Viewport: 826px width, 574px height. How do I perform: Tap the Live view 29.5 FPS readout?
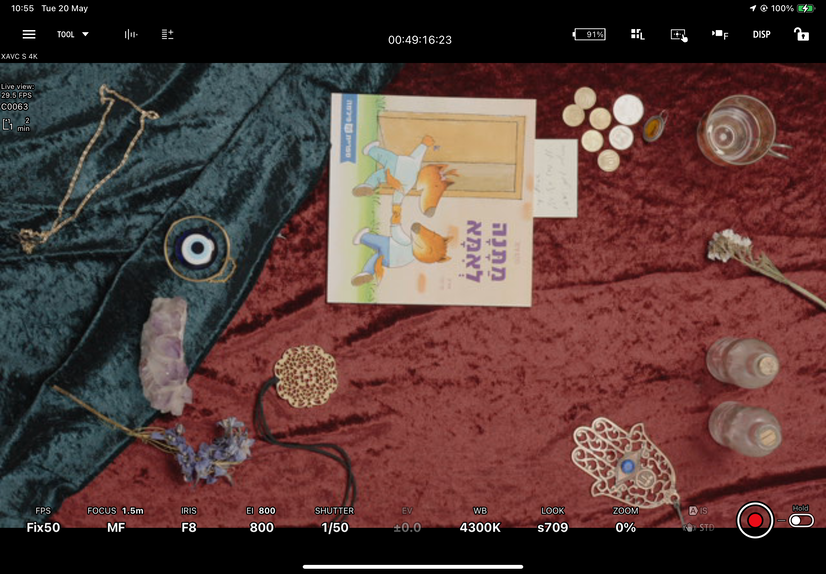pyautogui.click(x=17, y=91)
